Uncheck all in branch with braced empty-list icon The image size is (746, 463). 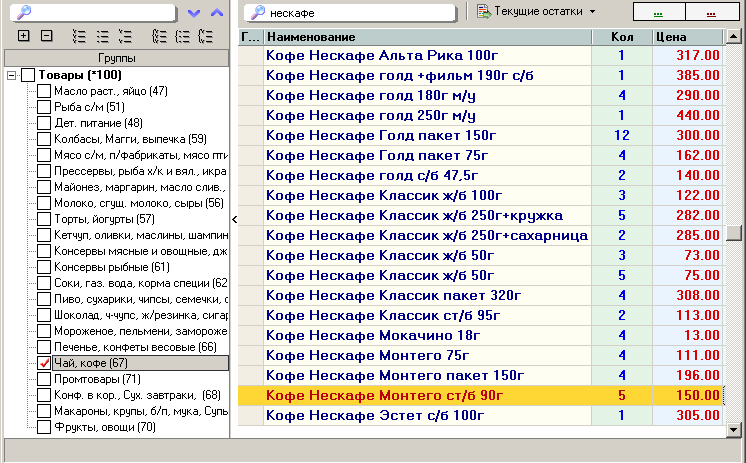(182, 36)
